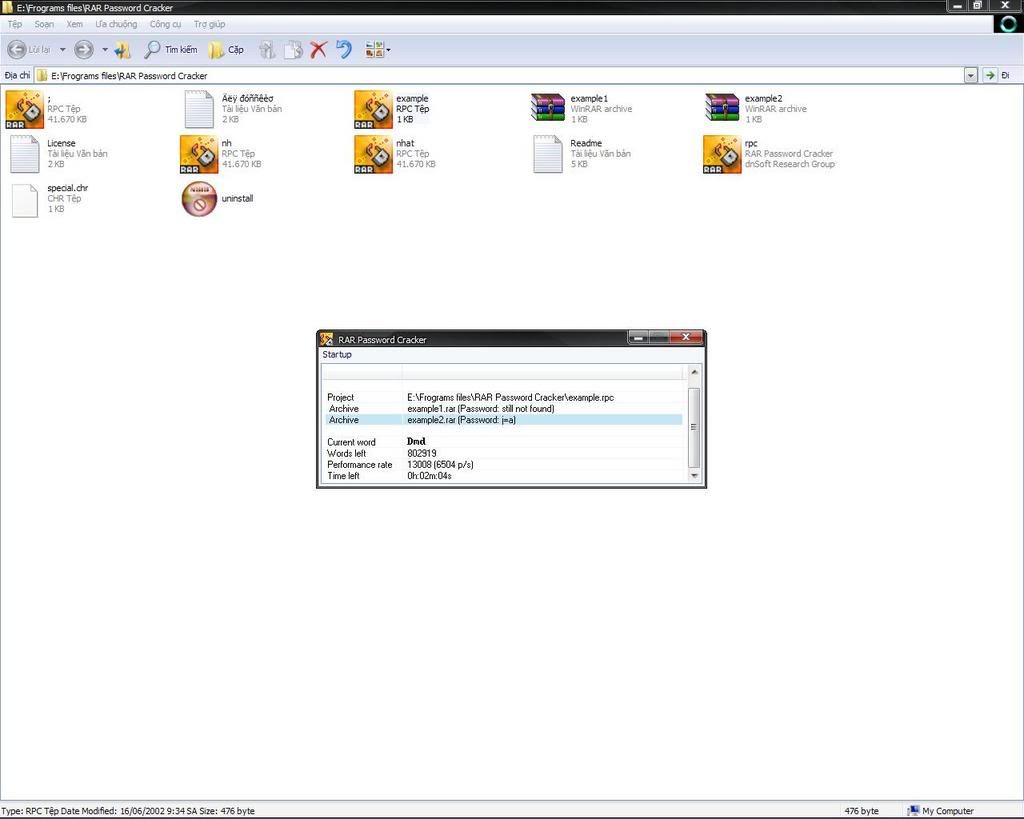This screenshot has width=1024, height=819.
Task: Select the rpc application icon
Action: point(722,154)
